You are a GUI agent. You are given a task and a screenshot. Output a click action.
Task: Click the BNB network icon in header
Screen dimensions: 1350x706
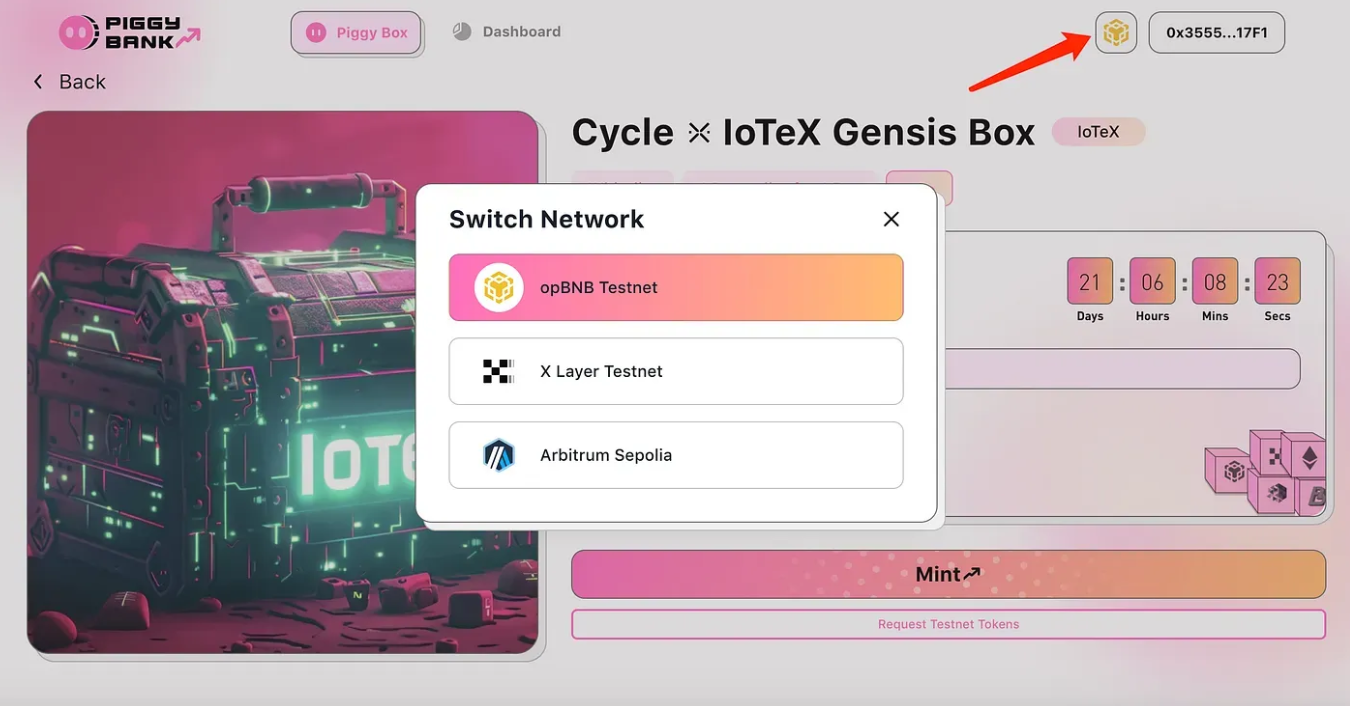coord(1116,33)
